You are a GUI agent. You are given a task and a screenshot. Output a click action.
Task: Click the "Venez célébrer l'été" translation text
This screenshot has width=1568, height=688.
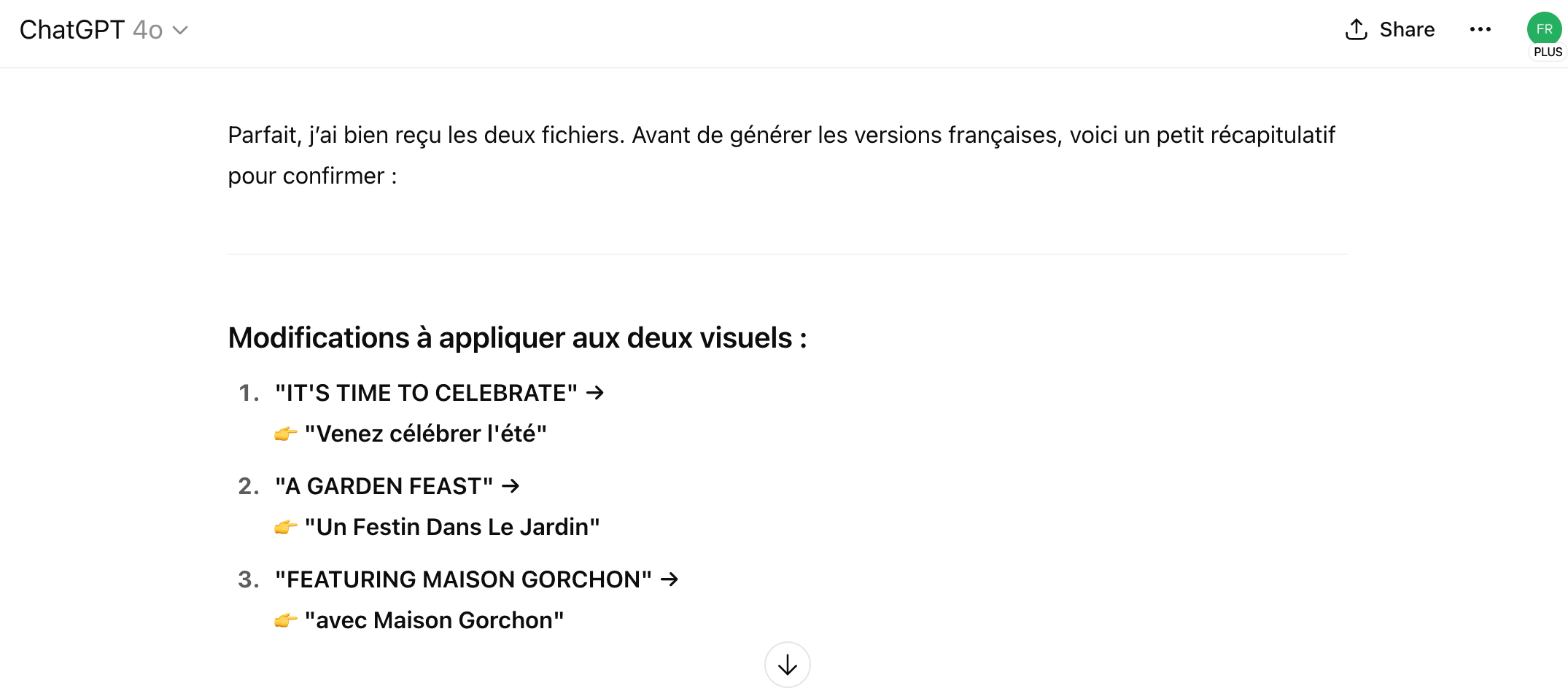click(x=426, y=434)
